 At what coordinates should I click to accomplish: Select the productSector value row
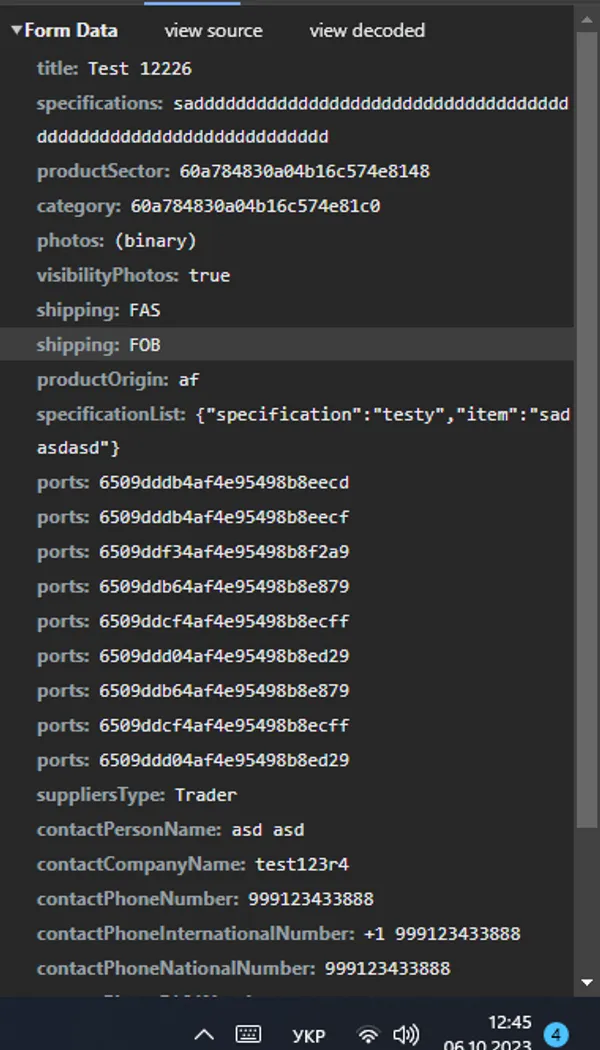[287, 171]
